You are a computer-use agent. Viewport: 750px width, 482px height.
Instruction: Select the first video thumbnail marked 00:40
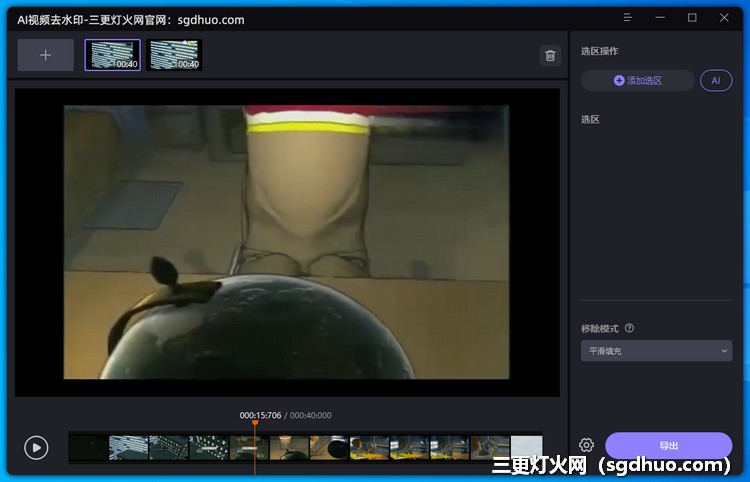pos(113,55)
